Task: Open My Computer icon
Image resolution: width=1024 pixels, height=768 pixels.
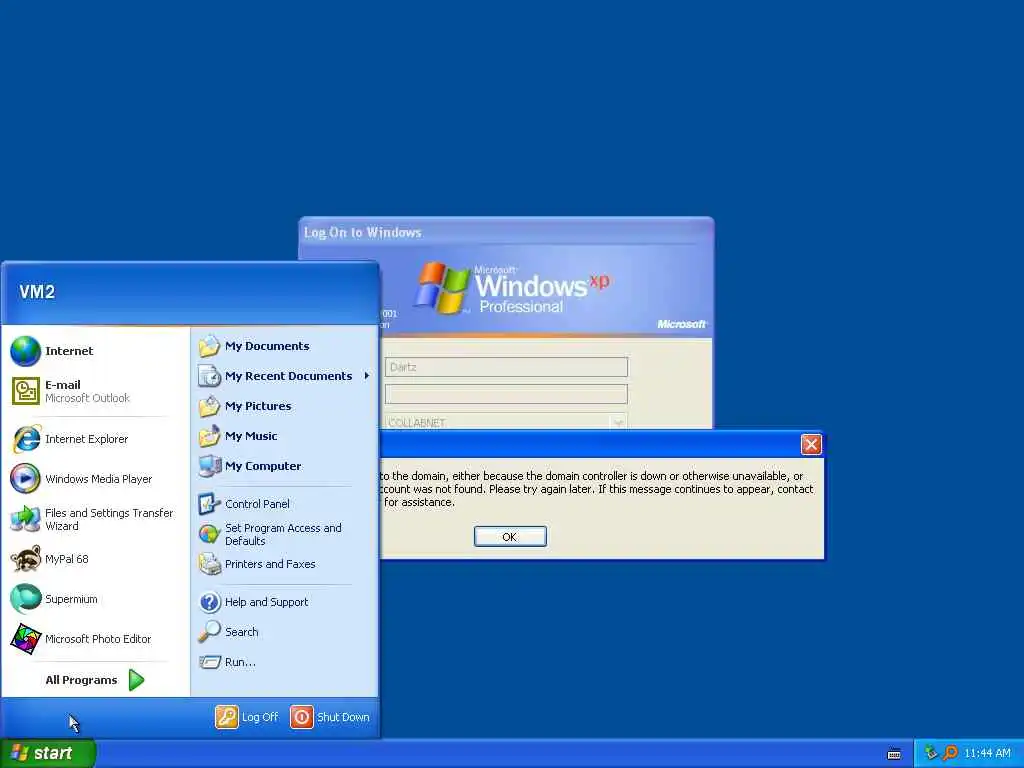Action: pos(209,466)
